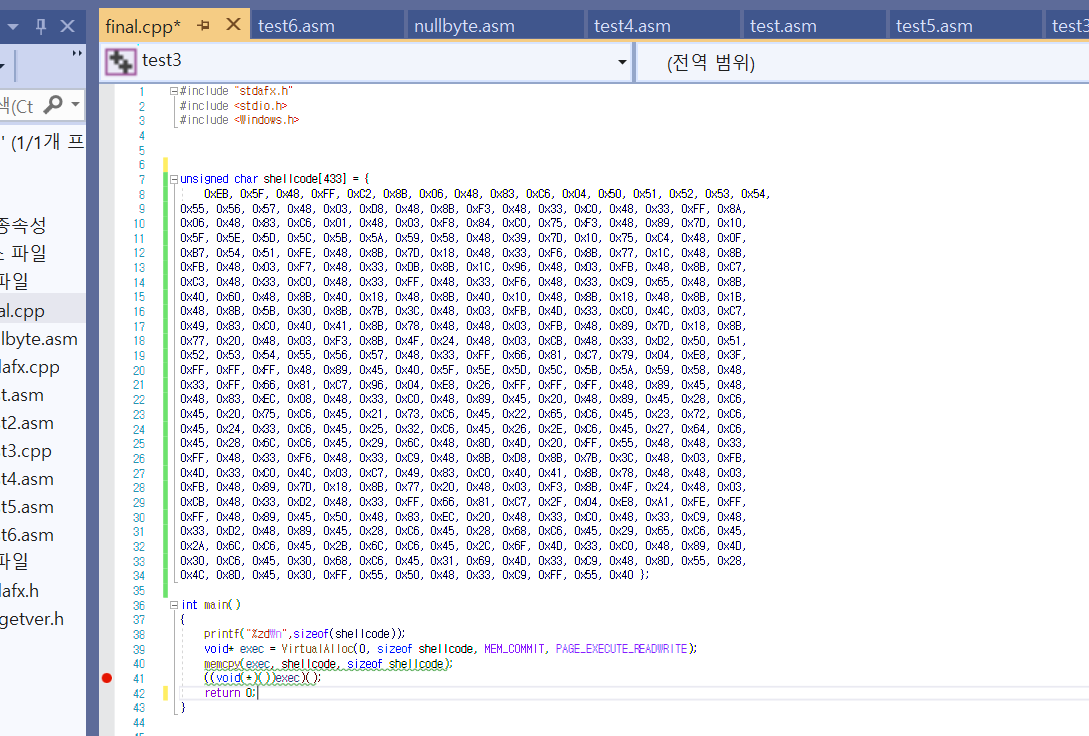The image size is (1089, 736).
Task: Open the test3 scope dropdown
Action: pos(622,62)
